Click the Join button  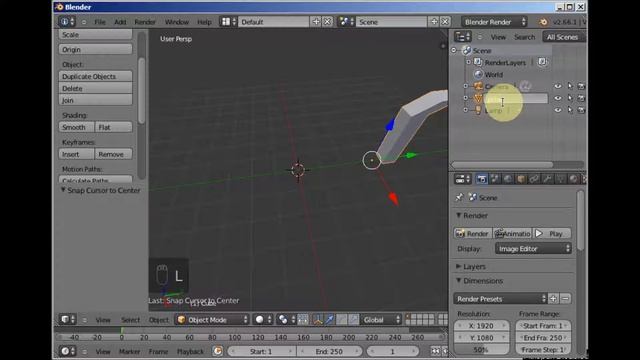coord(96,100)
